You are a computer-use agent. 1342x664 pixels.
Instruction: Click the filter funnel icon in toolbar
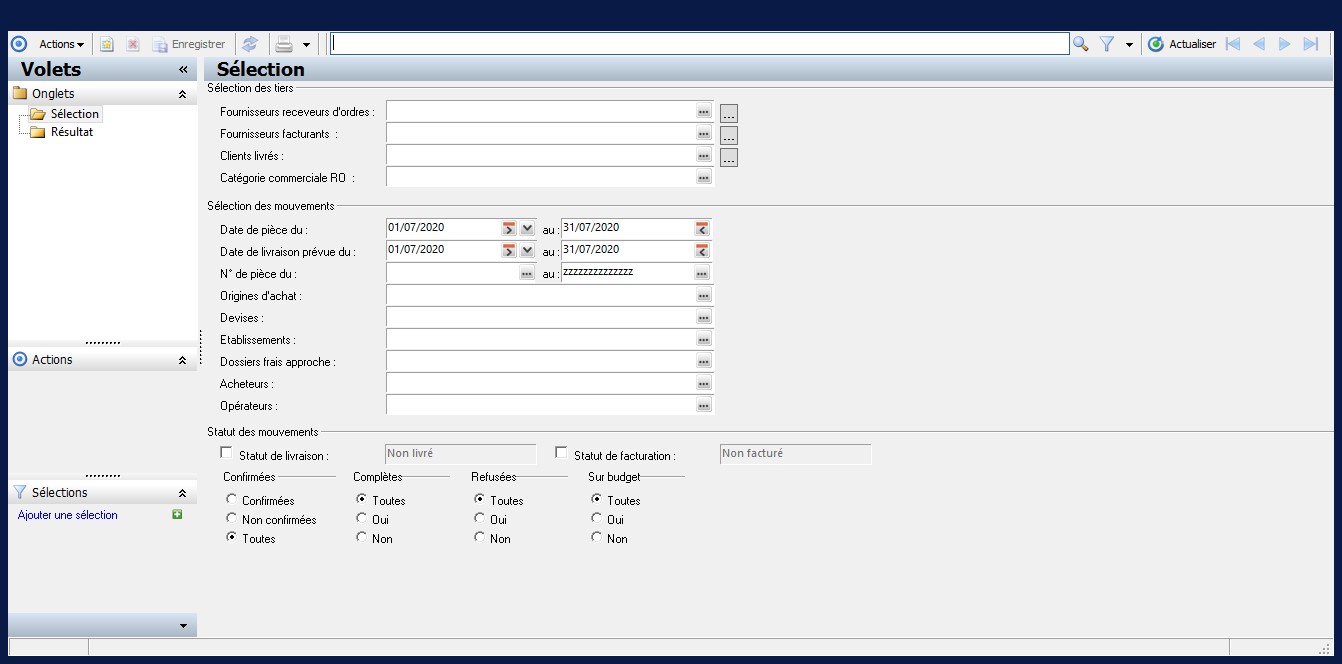[x=1107, y=44]
